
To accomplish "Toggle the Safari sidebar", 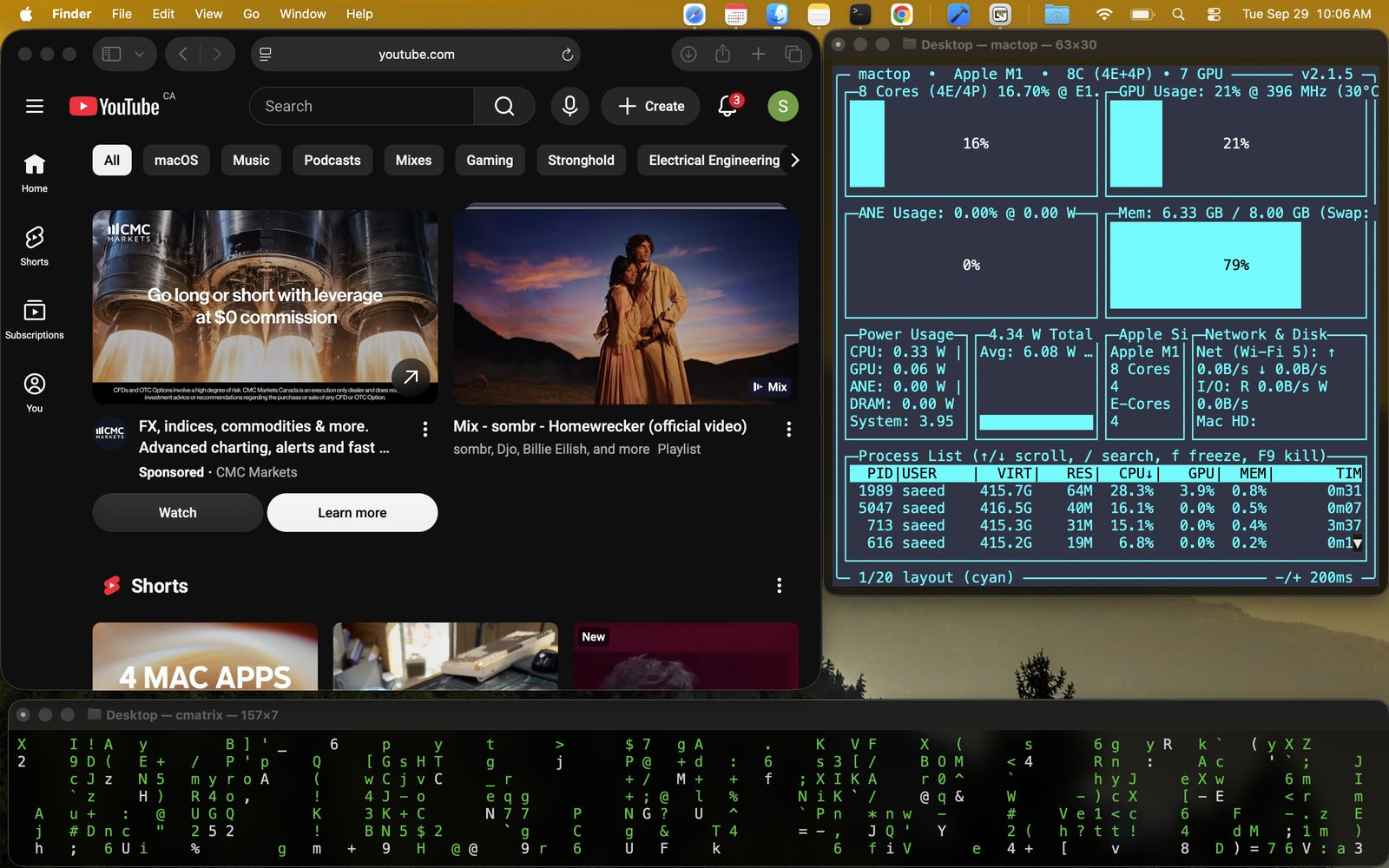I will tap(111, 54).
